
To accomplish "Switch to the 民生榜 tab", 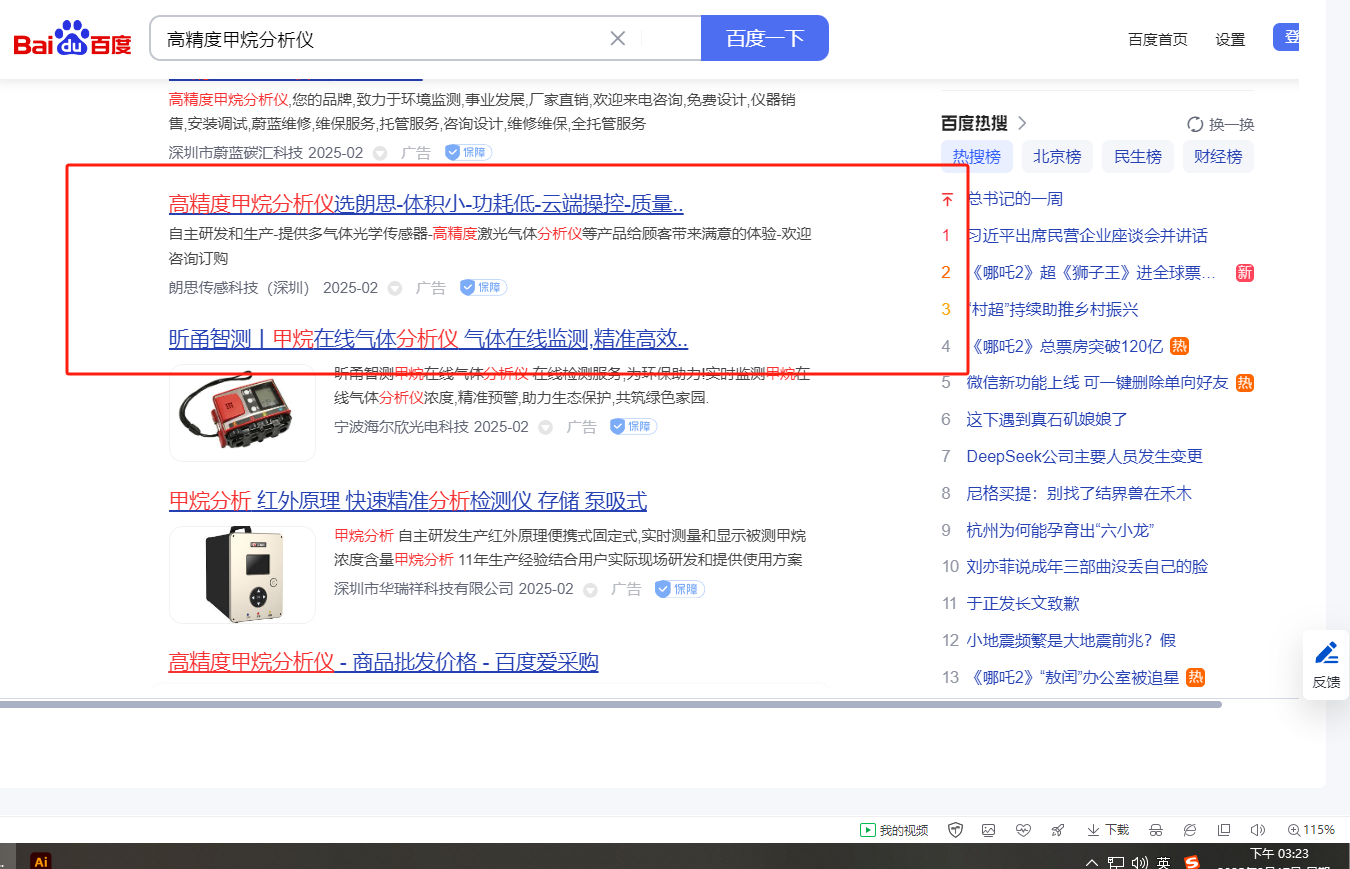I will tap(1137, 157).
